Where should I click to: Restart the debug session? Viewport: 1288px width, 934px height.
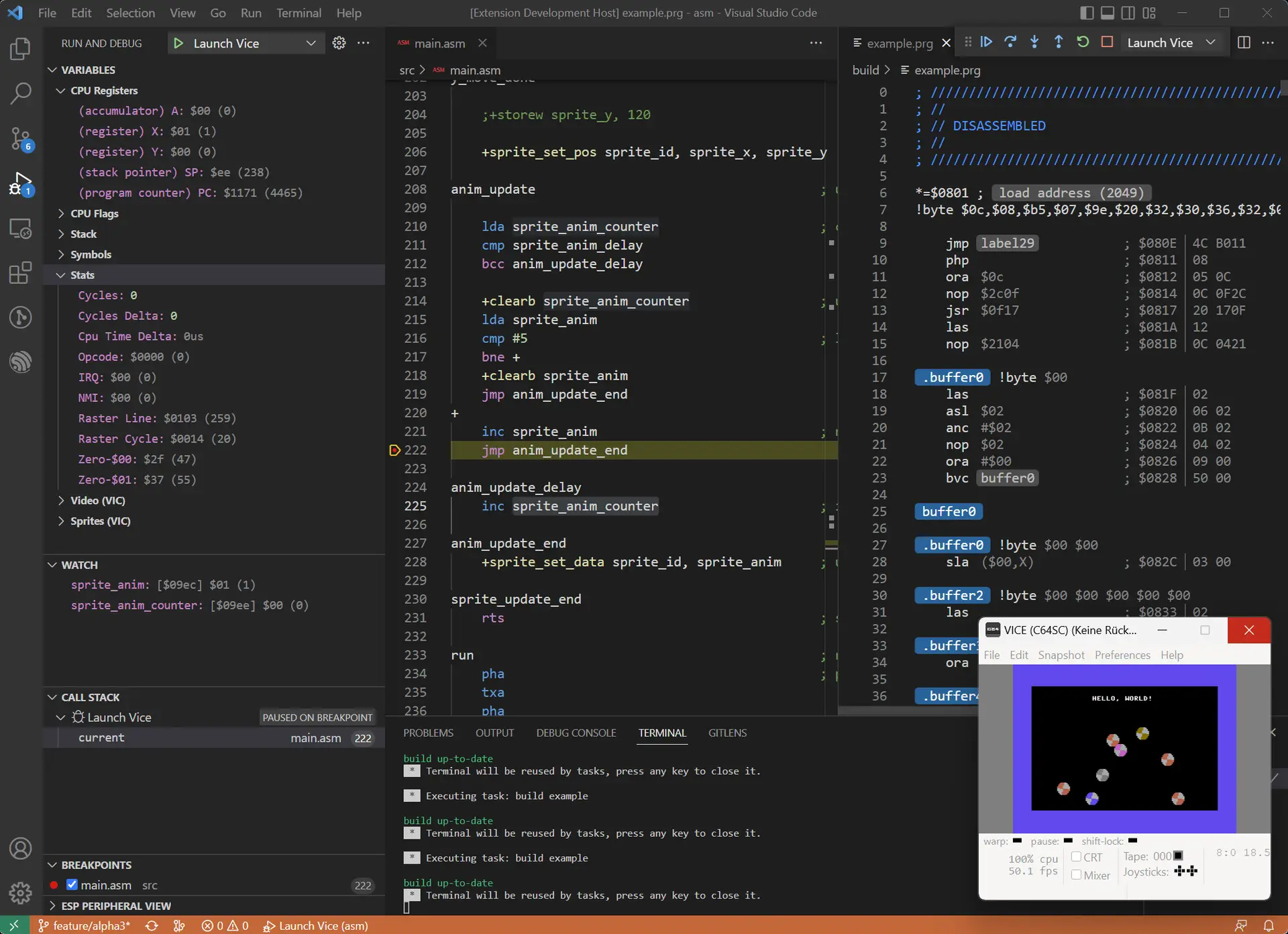point(1083,42)
